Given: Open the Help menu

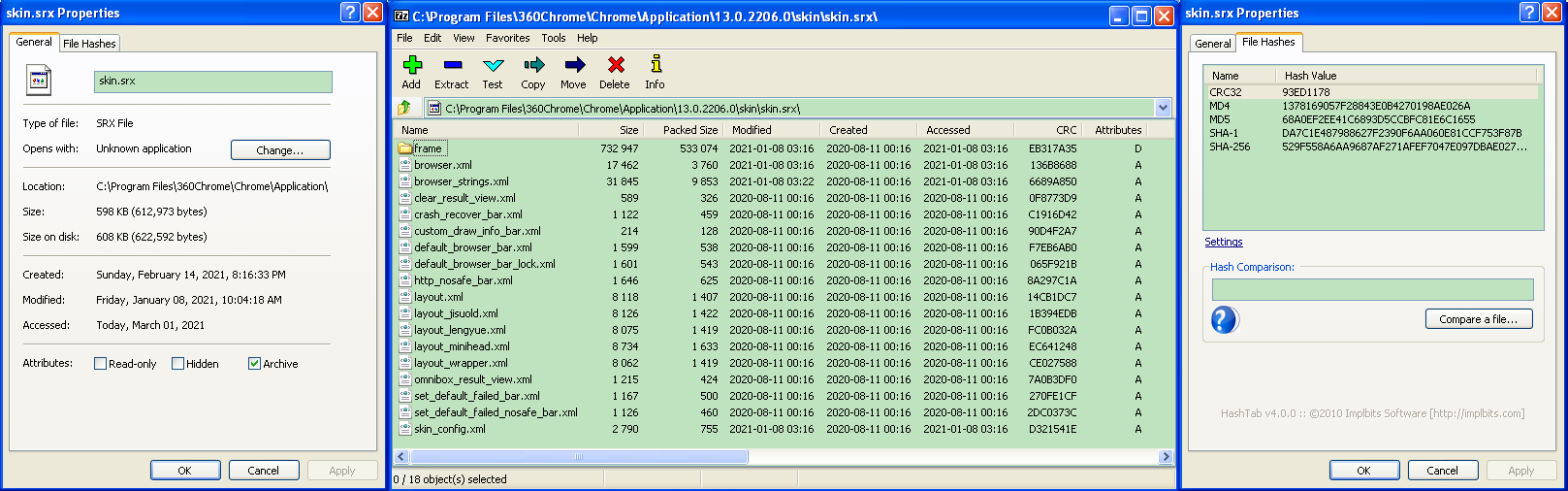Looking at the screenshot, I should [588, 38].
